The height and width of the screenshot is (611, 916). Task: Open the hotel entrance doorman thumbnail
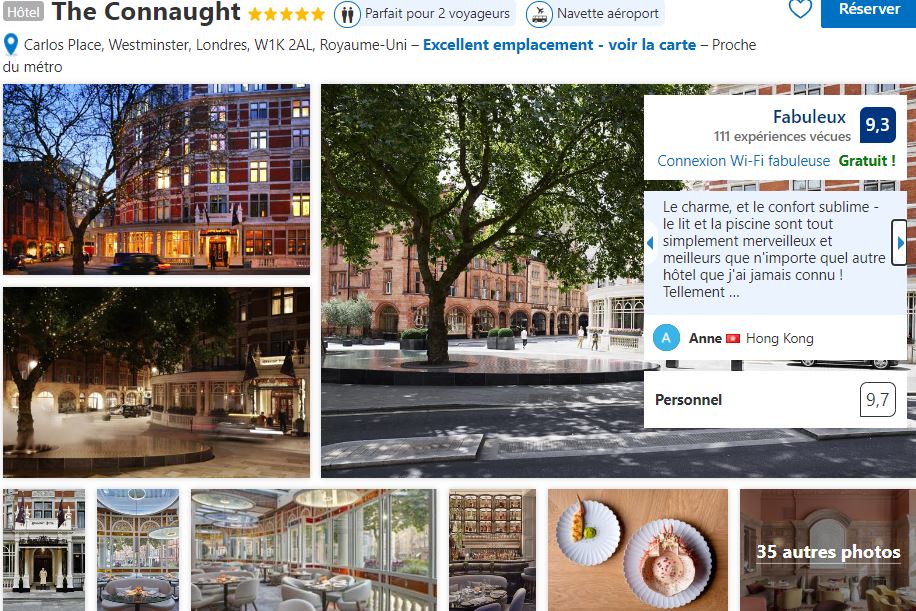pyautogui.click(x=44, y=550)
